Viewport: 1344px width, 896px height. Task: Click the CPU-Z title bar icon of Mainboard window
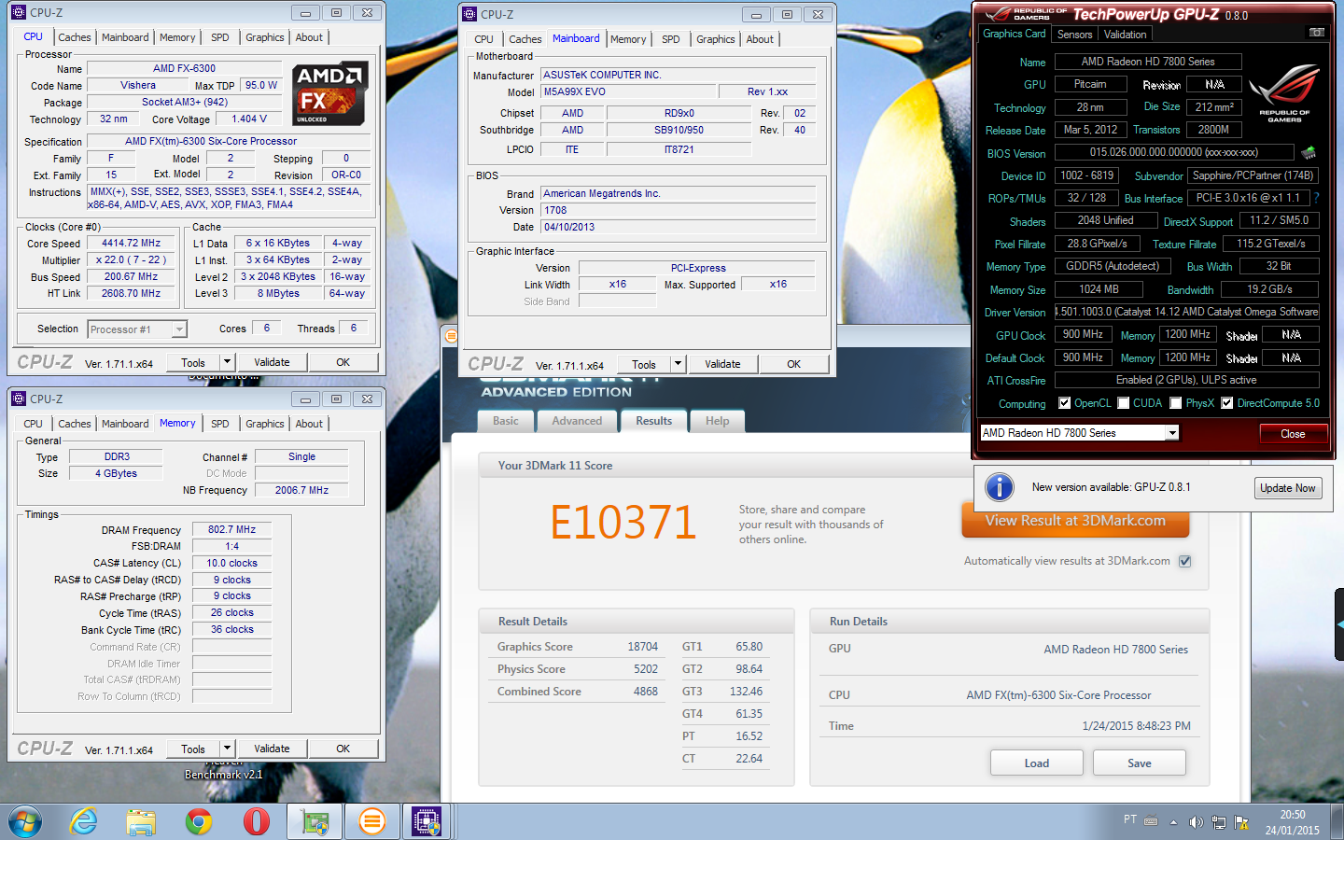(x=469, y=14)
